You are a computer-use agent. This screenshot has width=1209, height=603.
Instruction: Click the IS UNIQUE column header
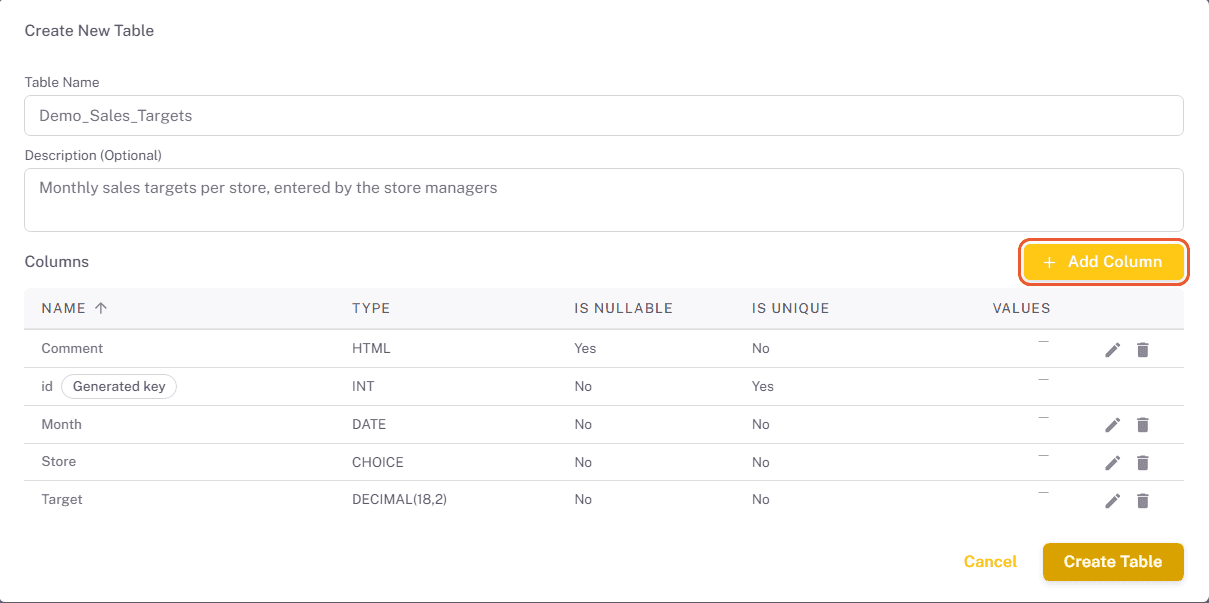coord(791,308)
